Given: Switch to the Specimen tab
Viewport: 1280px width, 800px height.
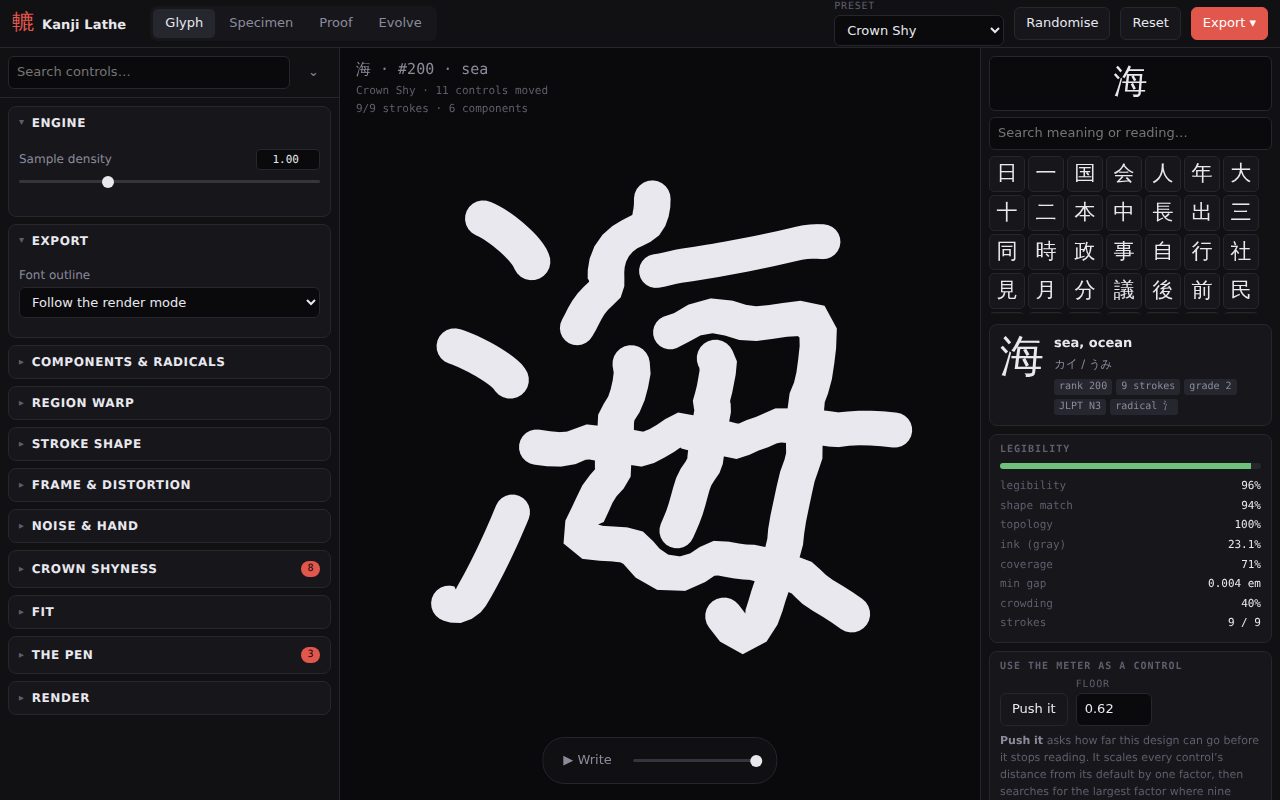Looking at the screenshot, I should [261, 23].
